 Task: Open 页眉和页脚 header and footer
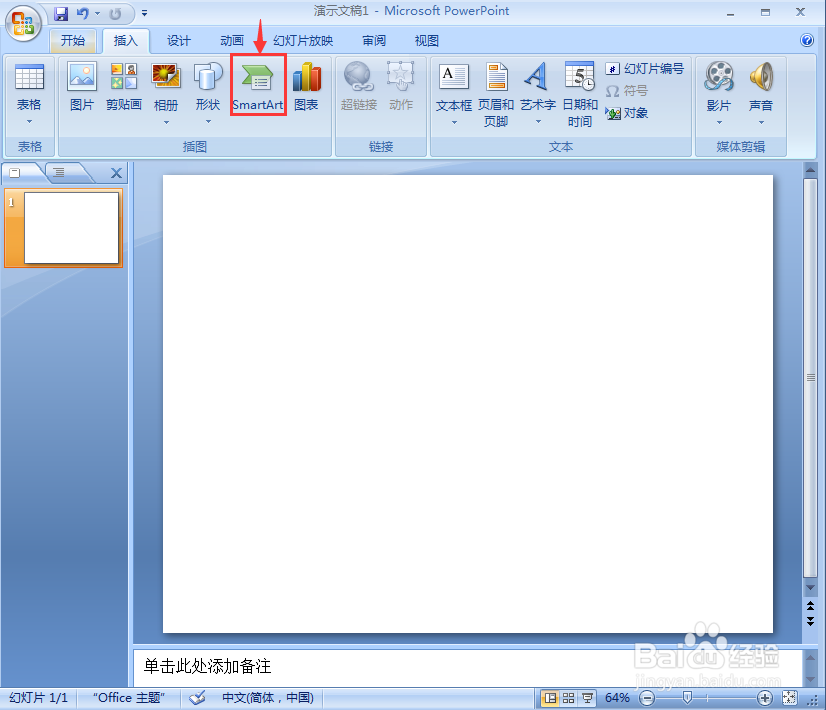(x=496, y=95)
